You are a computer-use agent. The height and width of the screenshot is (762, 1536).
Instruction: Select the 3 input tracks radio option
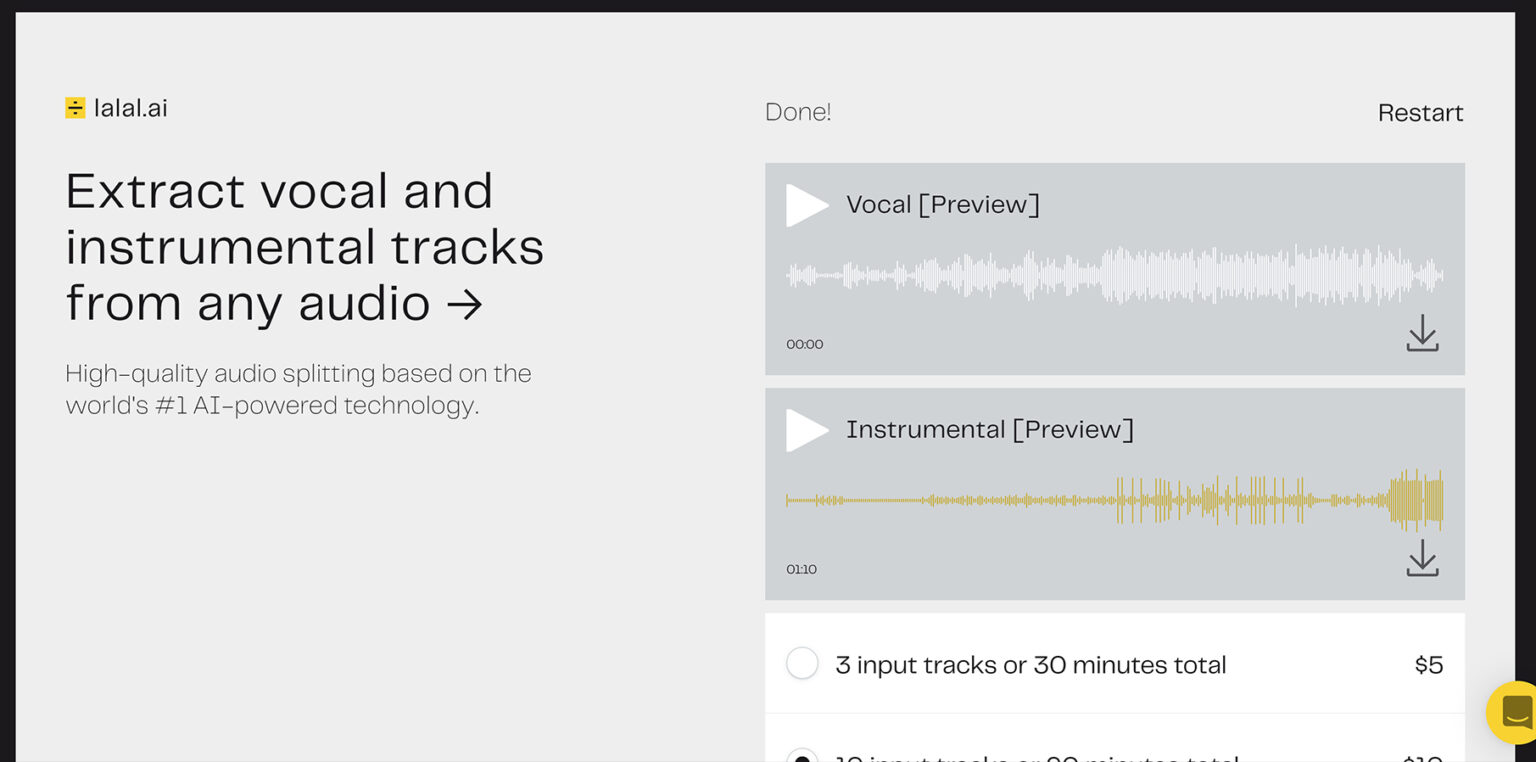(802, 664)
